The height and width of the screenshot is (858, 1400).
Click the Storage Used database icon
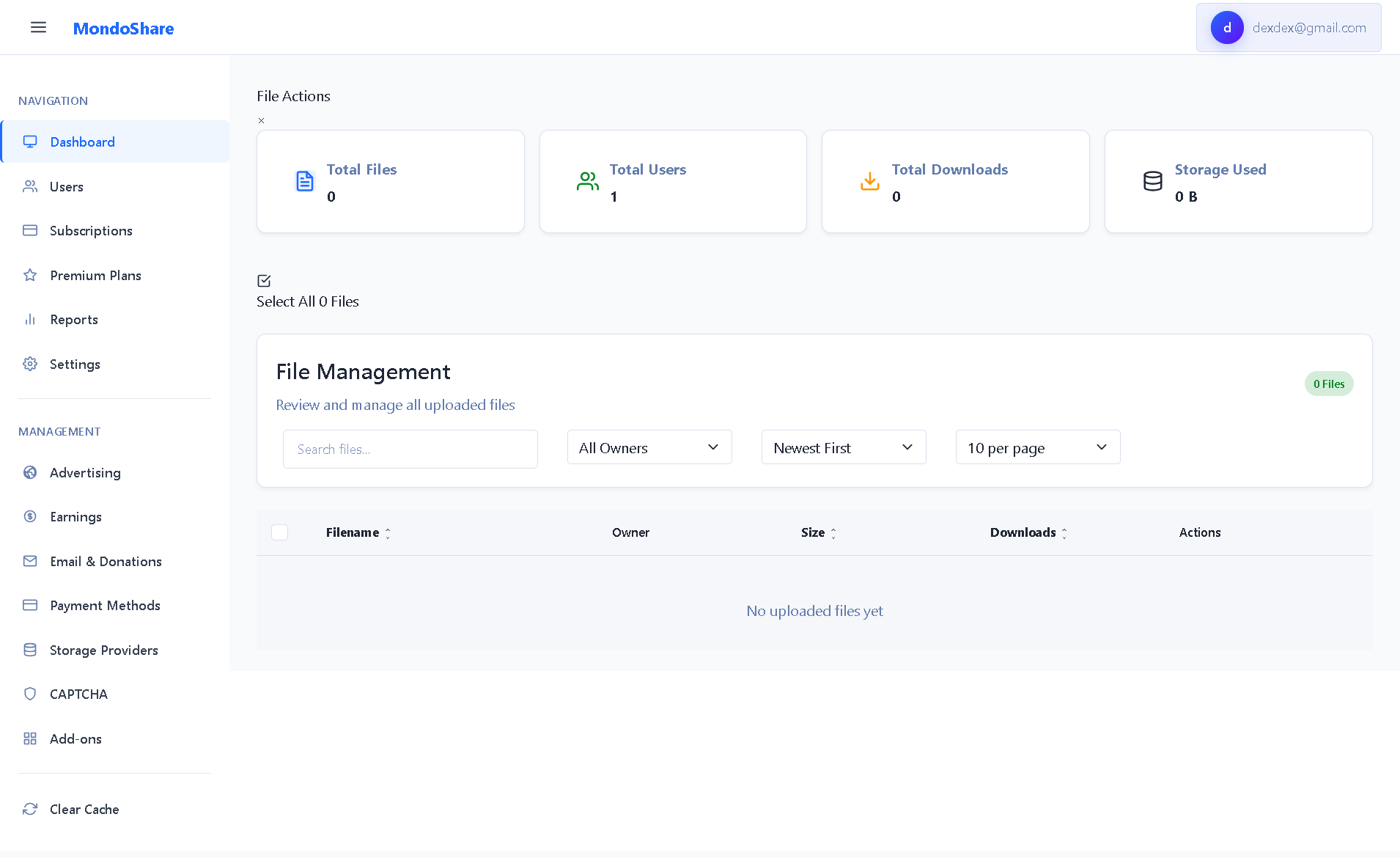coord(1153,181)
